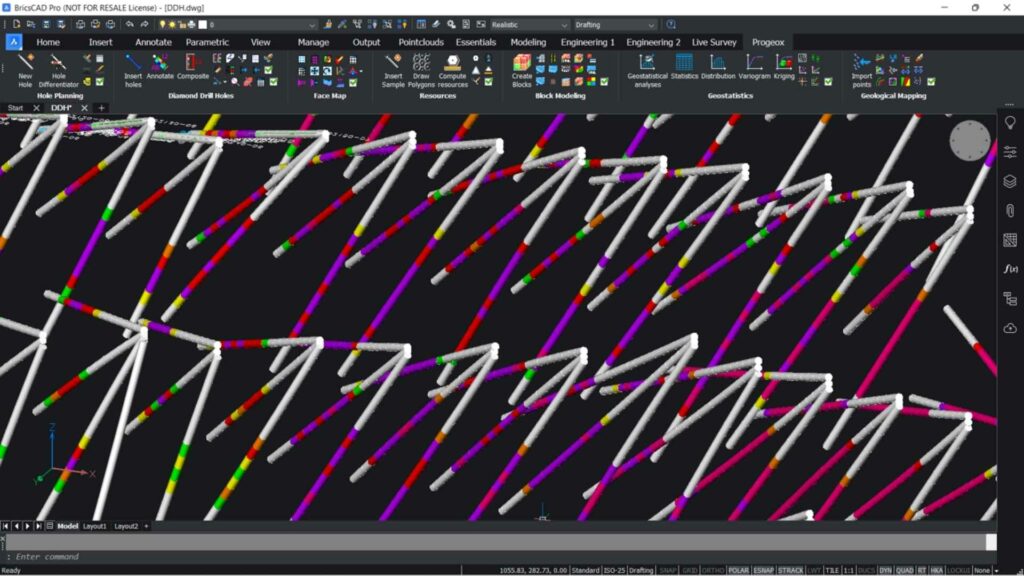The width and height of the screenshot is (1024, 576).
Task: Launch the Hole Differentiator tool
Action: tap(58, 71)
